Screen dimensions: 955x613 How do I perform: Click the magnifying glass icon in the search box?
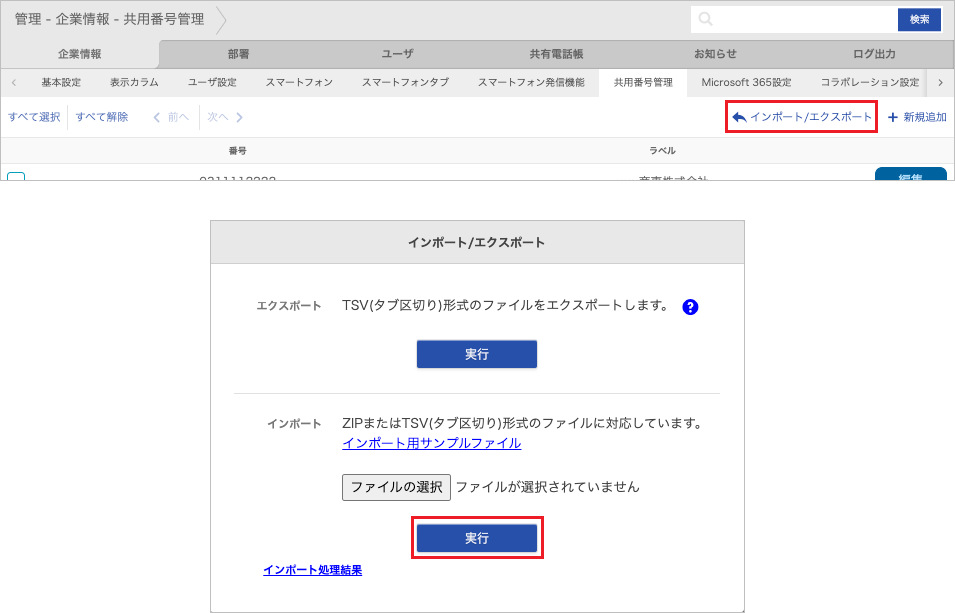pos(705,19)
